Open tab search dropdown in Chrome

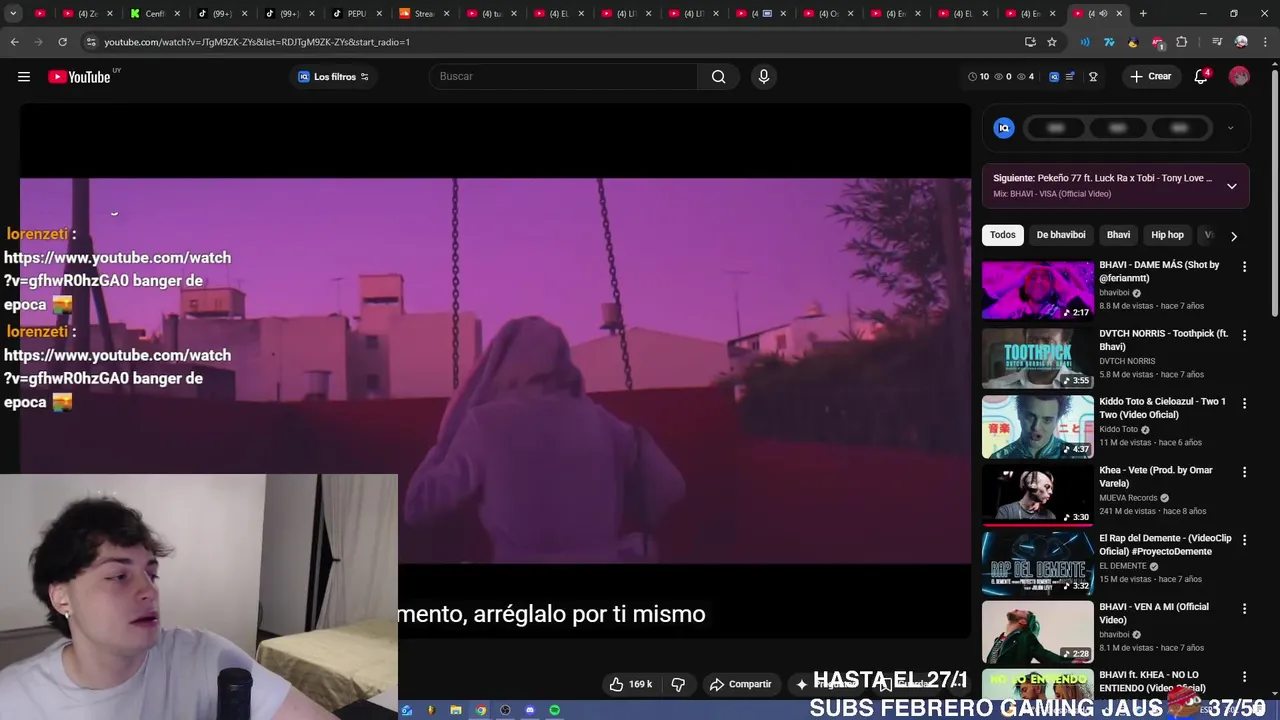click(x=13, y=14)
